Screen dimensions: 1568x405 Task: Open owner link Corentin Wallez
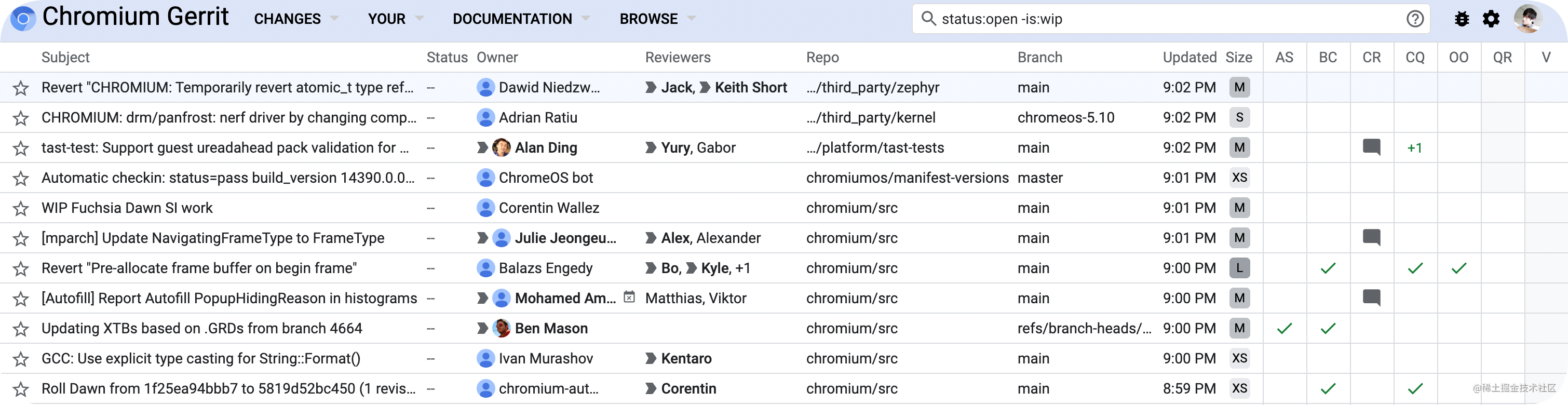click(x=549, y=208)
